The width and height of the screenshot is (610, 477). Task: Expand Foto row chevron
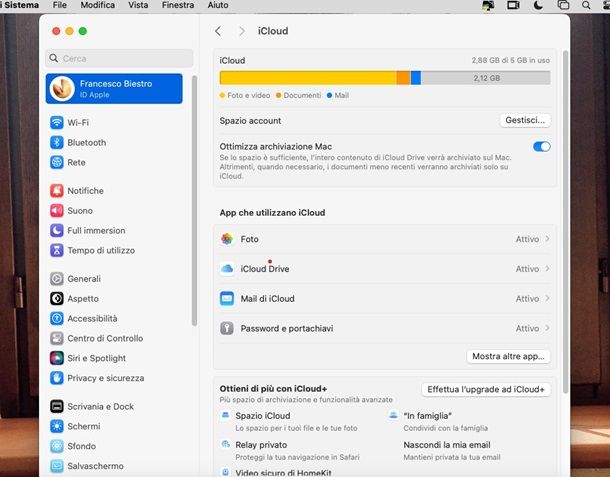(547, 238)
